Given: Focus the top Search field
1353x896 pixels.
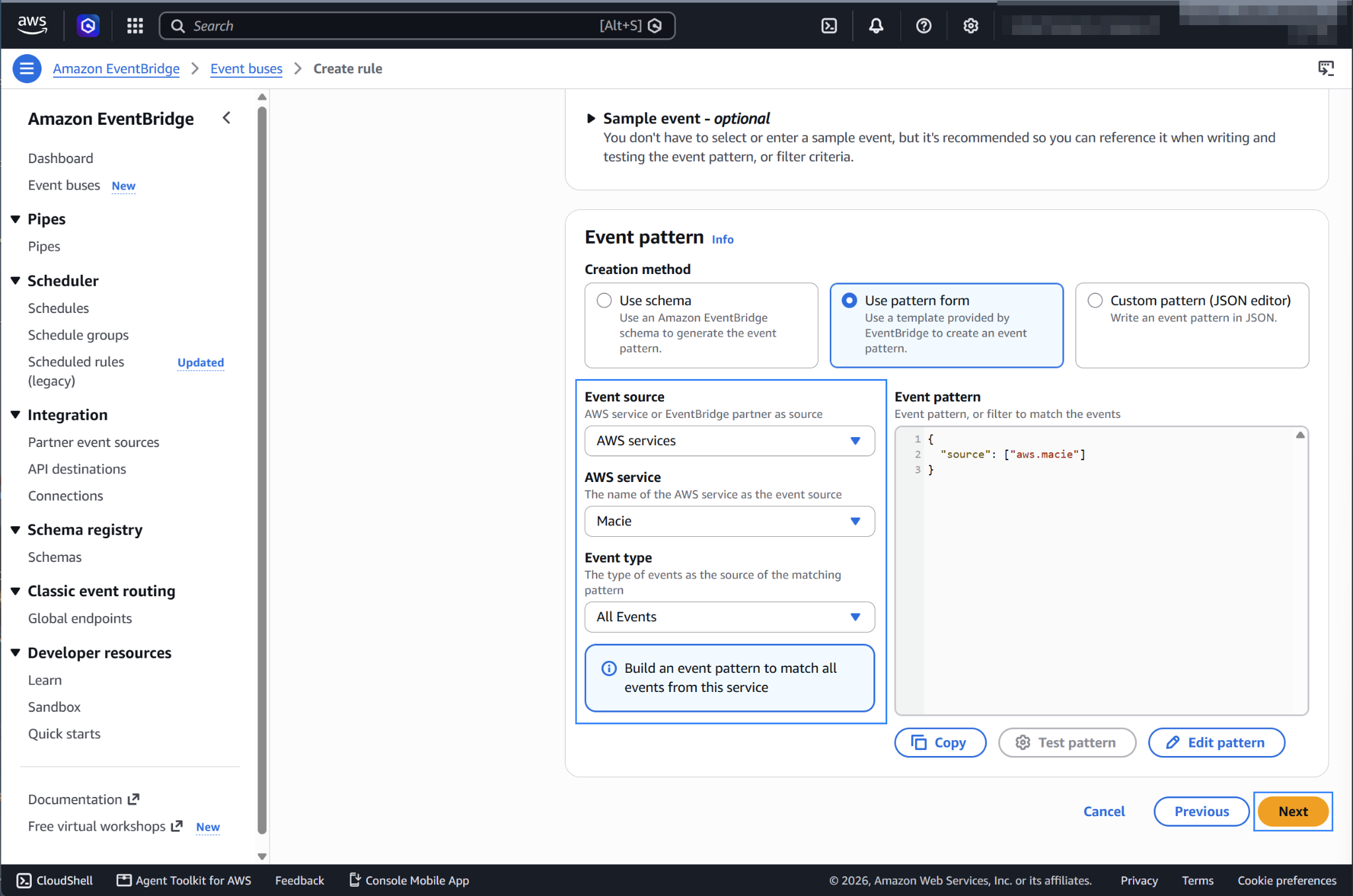Looking at the screenshot, I should 417,26.
